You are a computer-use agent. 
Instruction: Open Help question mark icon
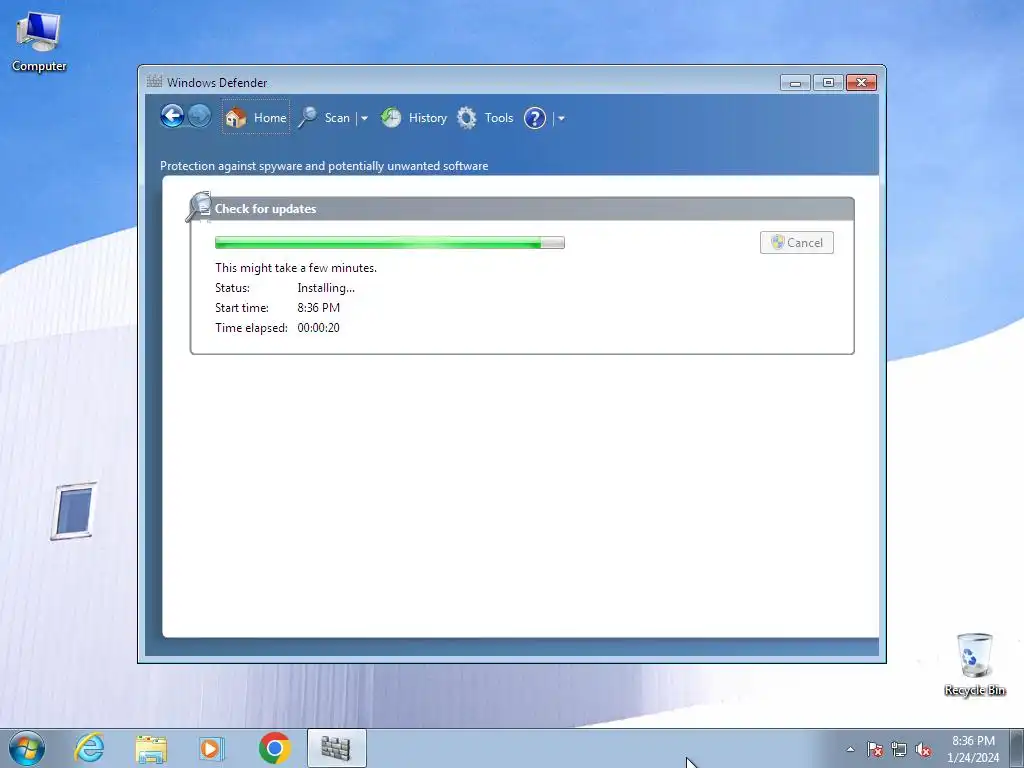(535, 118)
